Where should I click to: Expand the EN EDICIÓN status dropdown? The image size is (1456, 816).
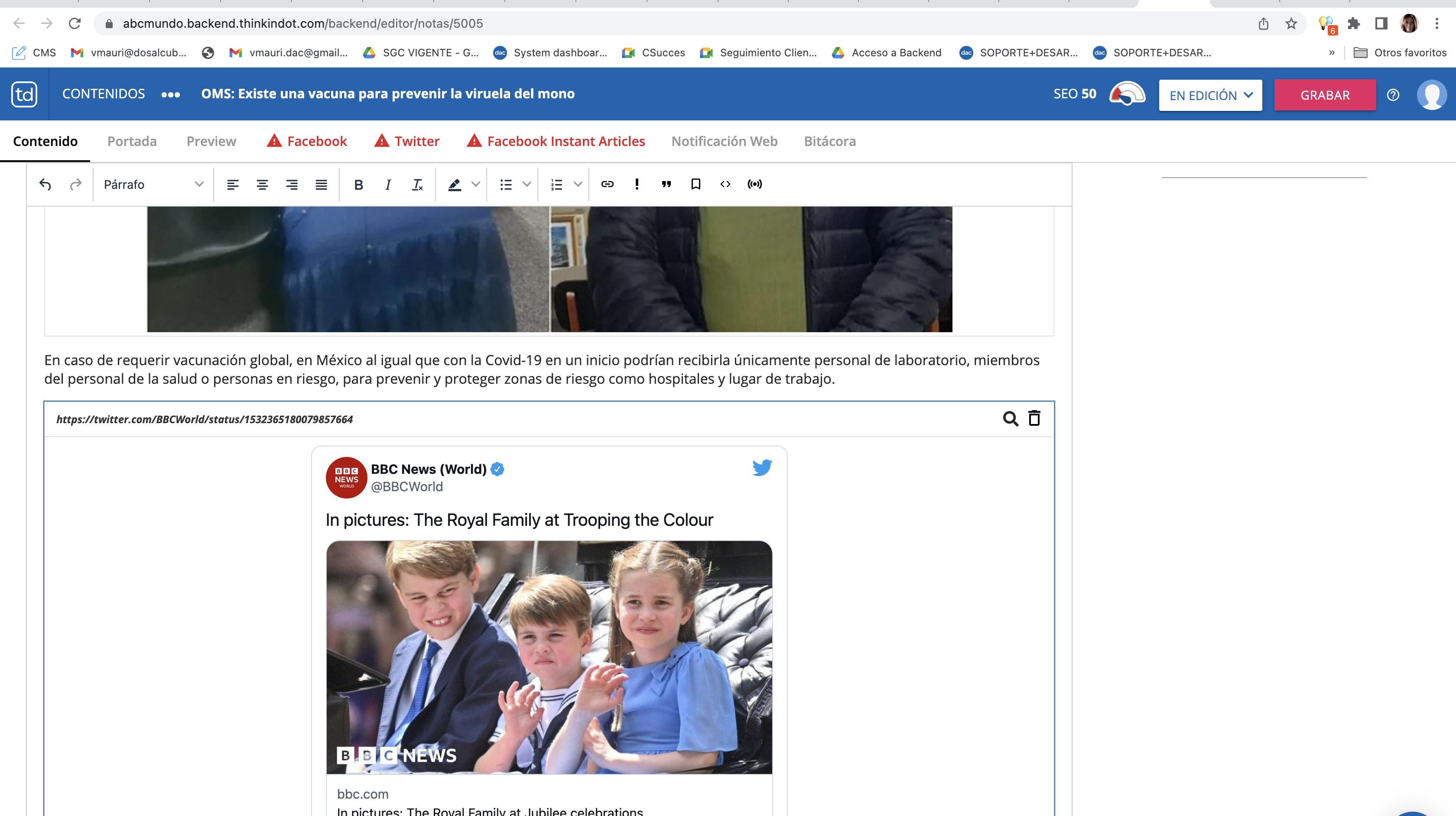(1209, 95)
